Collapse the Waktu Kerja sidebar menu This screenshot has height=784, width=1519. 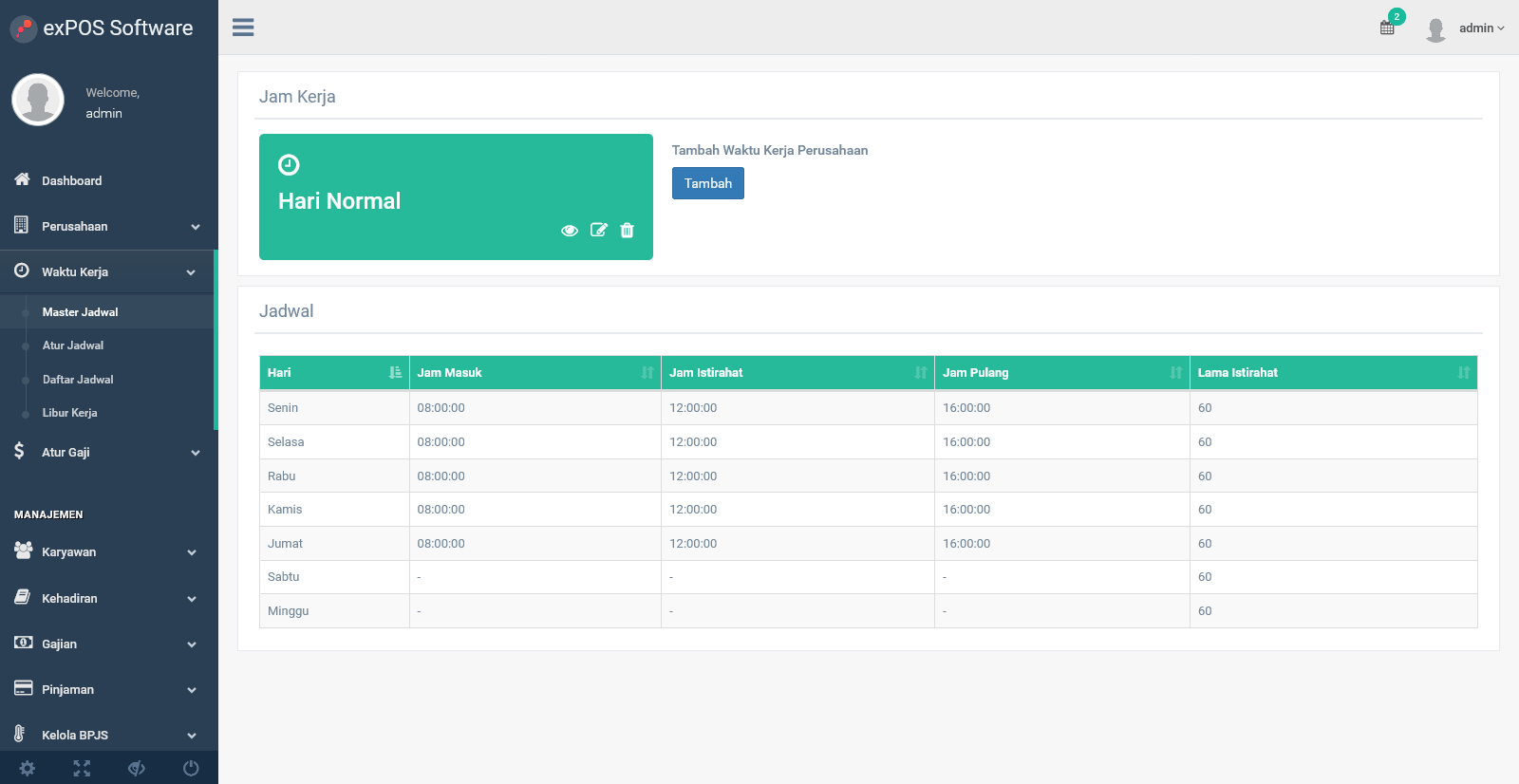coord(107,272)
